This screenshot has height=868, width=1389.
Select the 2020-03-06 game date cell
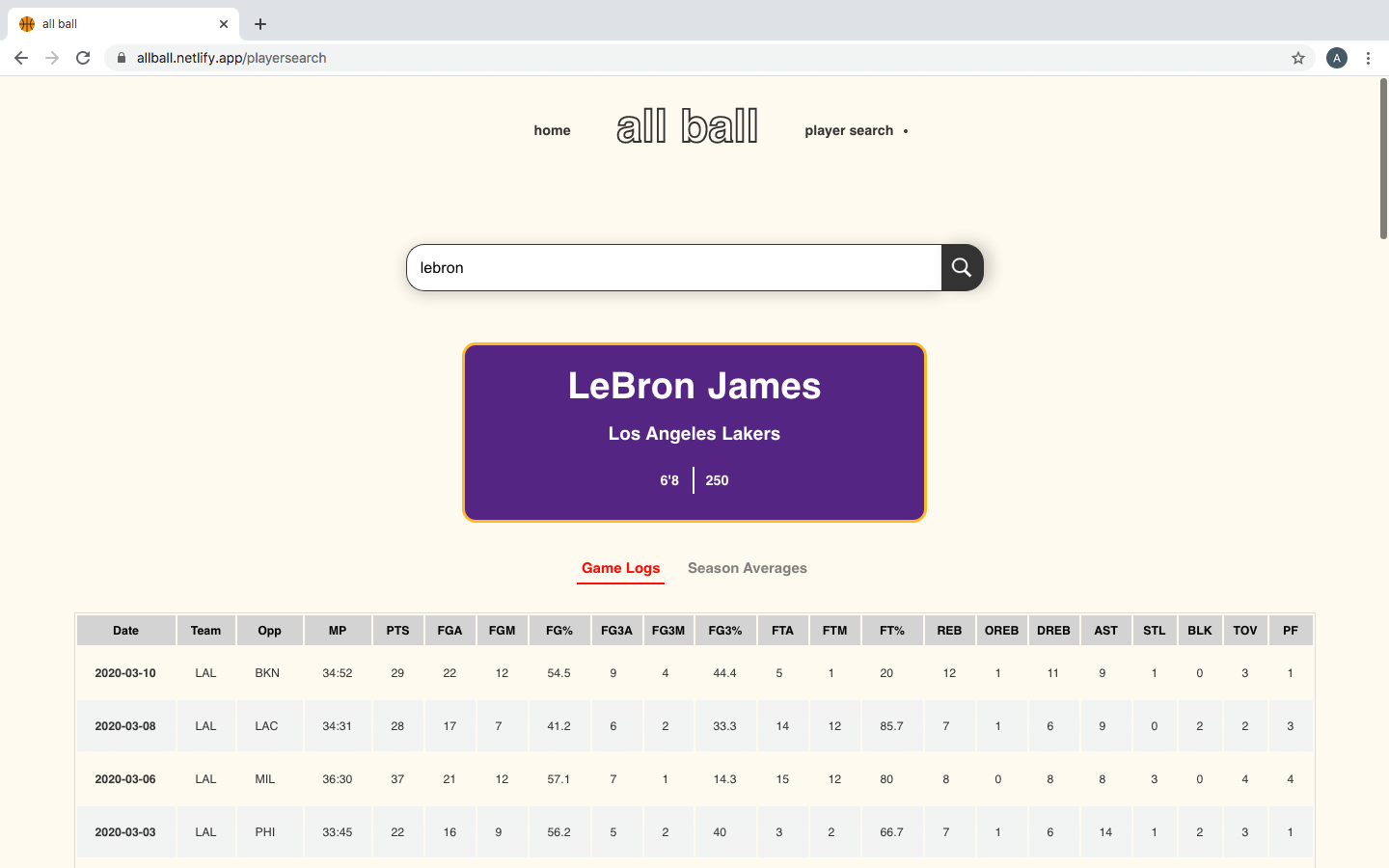click(125, 779)
